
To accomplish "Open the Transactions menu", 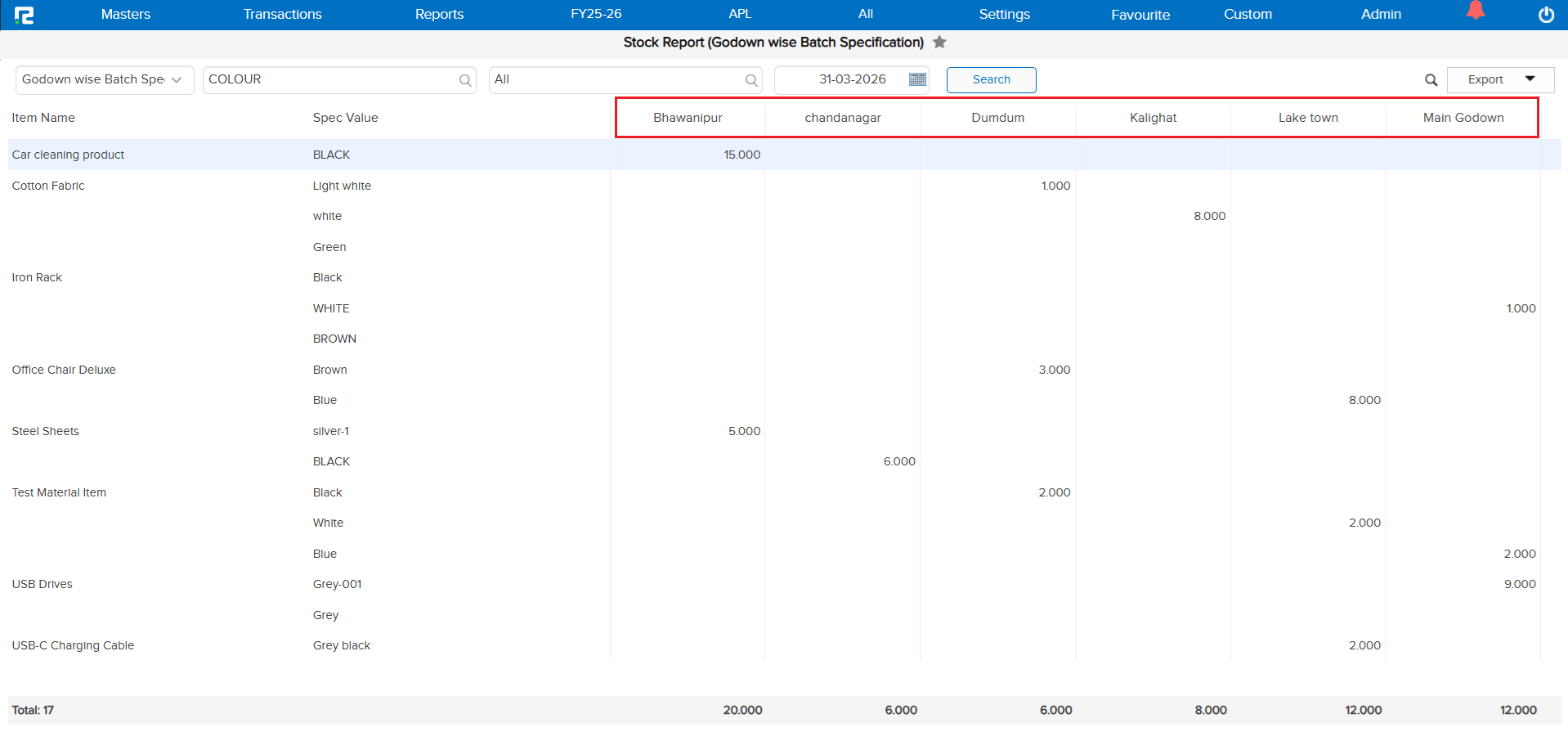I will pyautogui.click(x=282, y=14).
